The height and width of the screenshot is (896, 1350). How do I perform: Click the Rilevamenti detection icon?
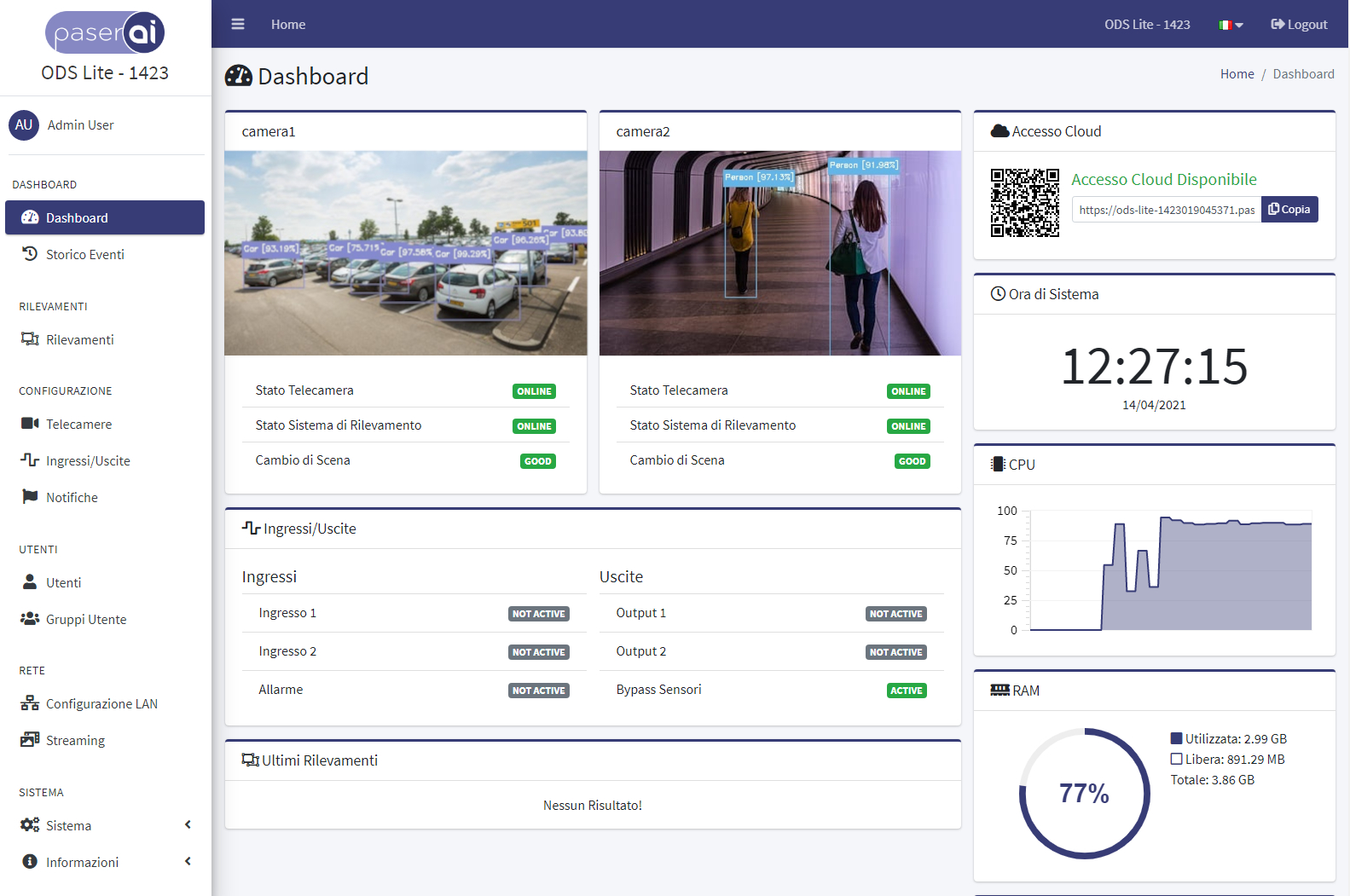pyautogui.click(x=30, y=339)
